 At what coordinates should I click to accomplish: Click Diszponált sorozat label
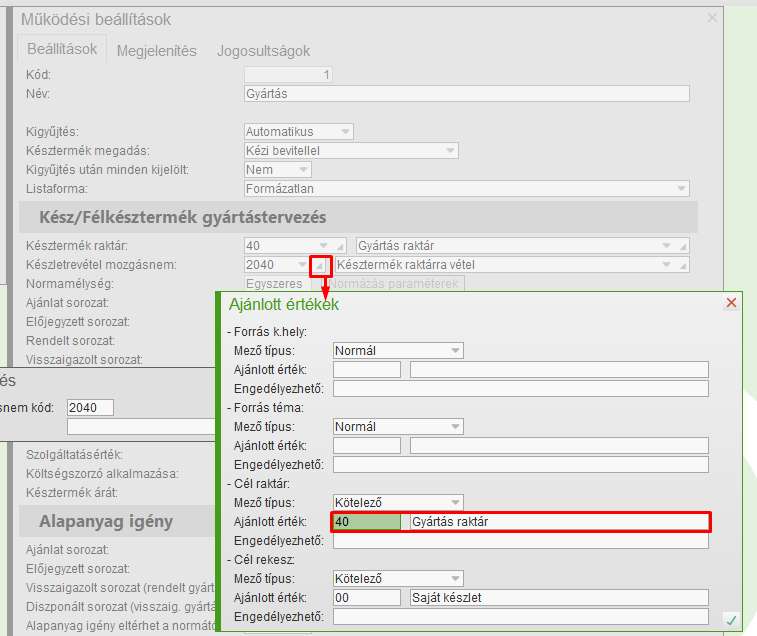pos(121,607)
